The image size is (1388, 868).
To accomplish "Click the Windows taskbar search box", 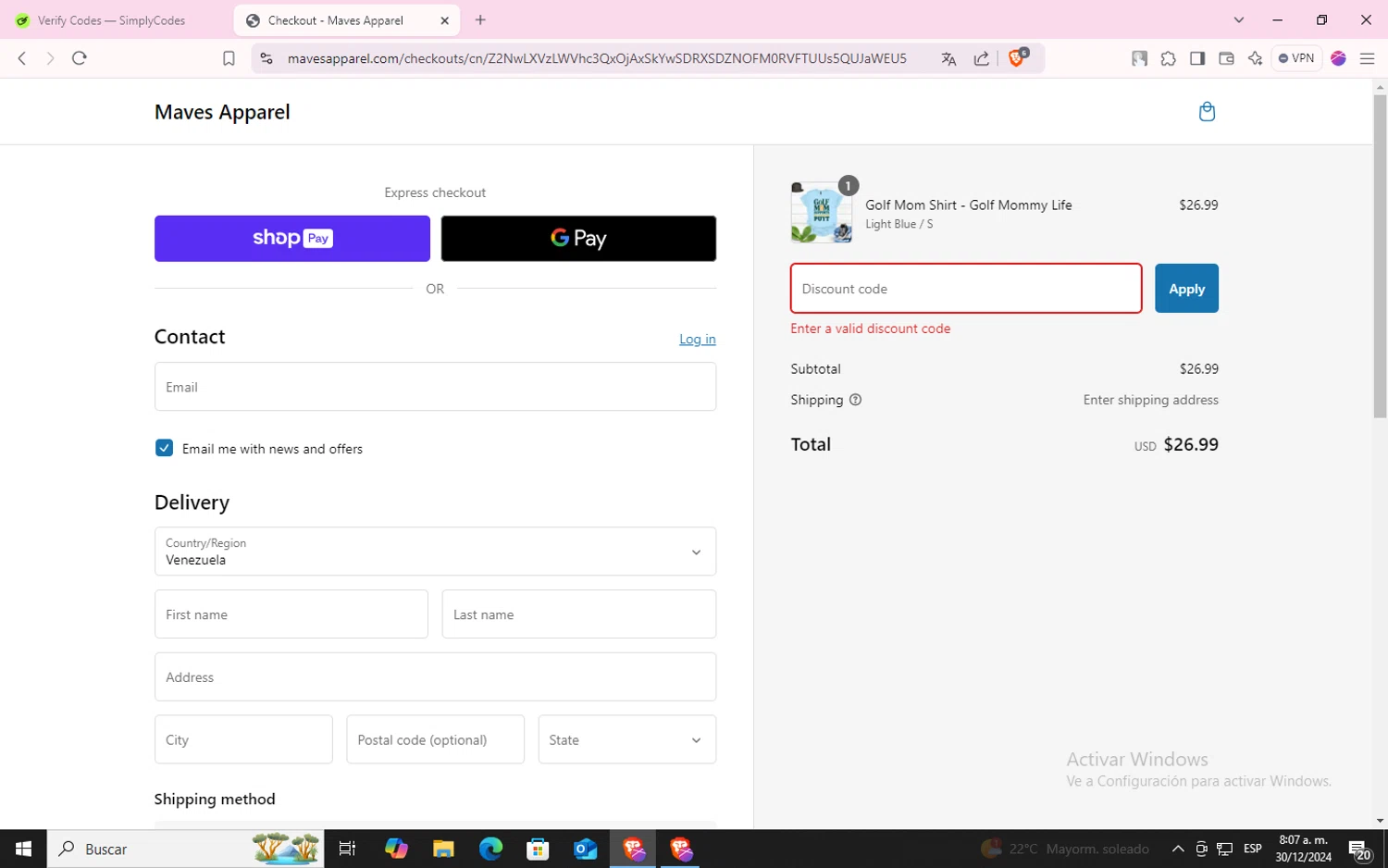I will 185,849.
